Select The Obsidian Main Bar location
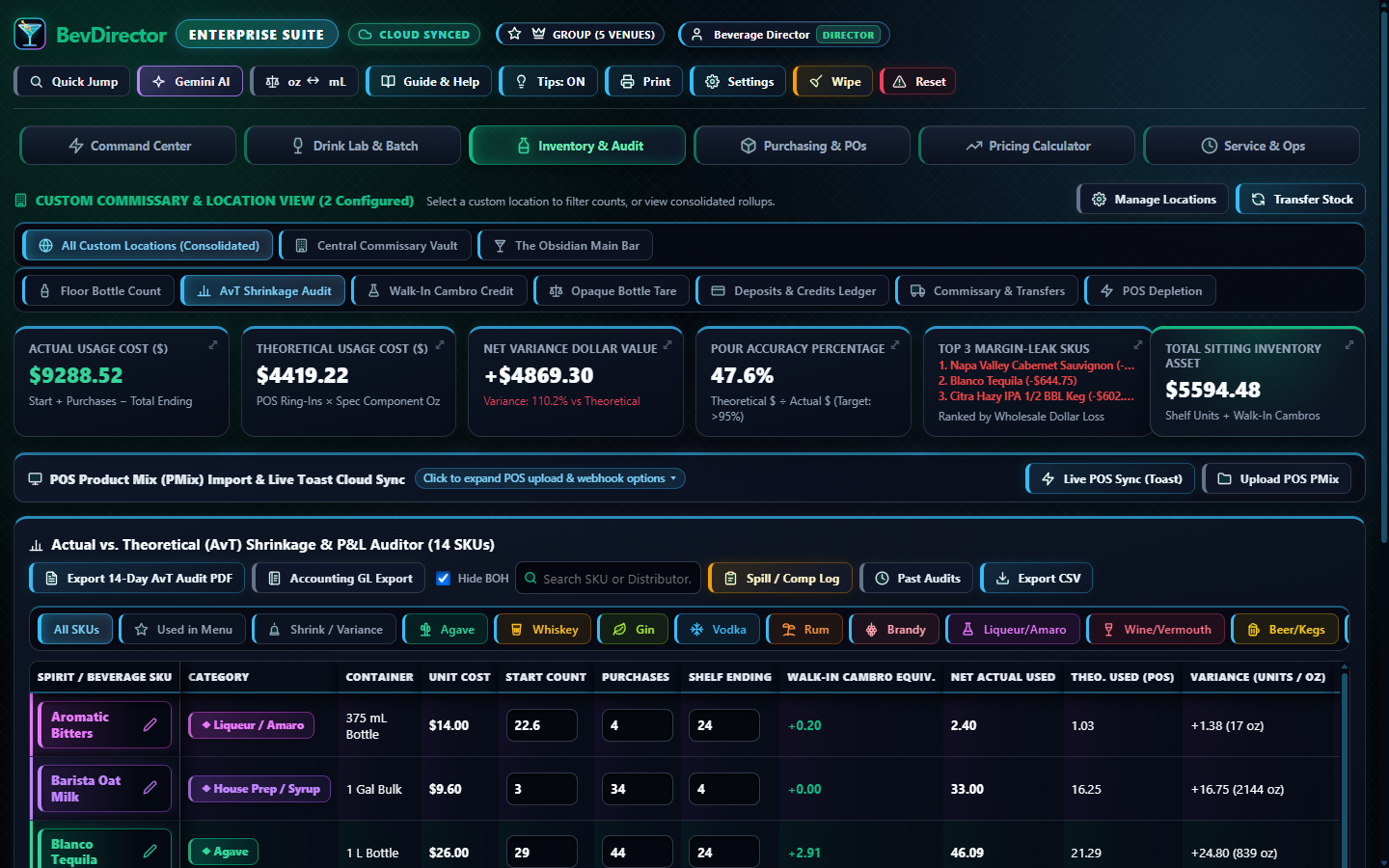The image size is (1389, 868). [565, 245]
